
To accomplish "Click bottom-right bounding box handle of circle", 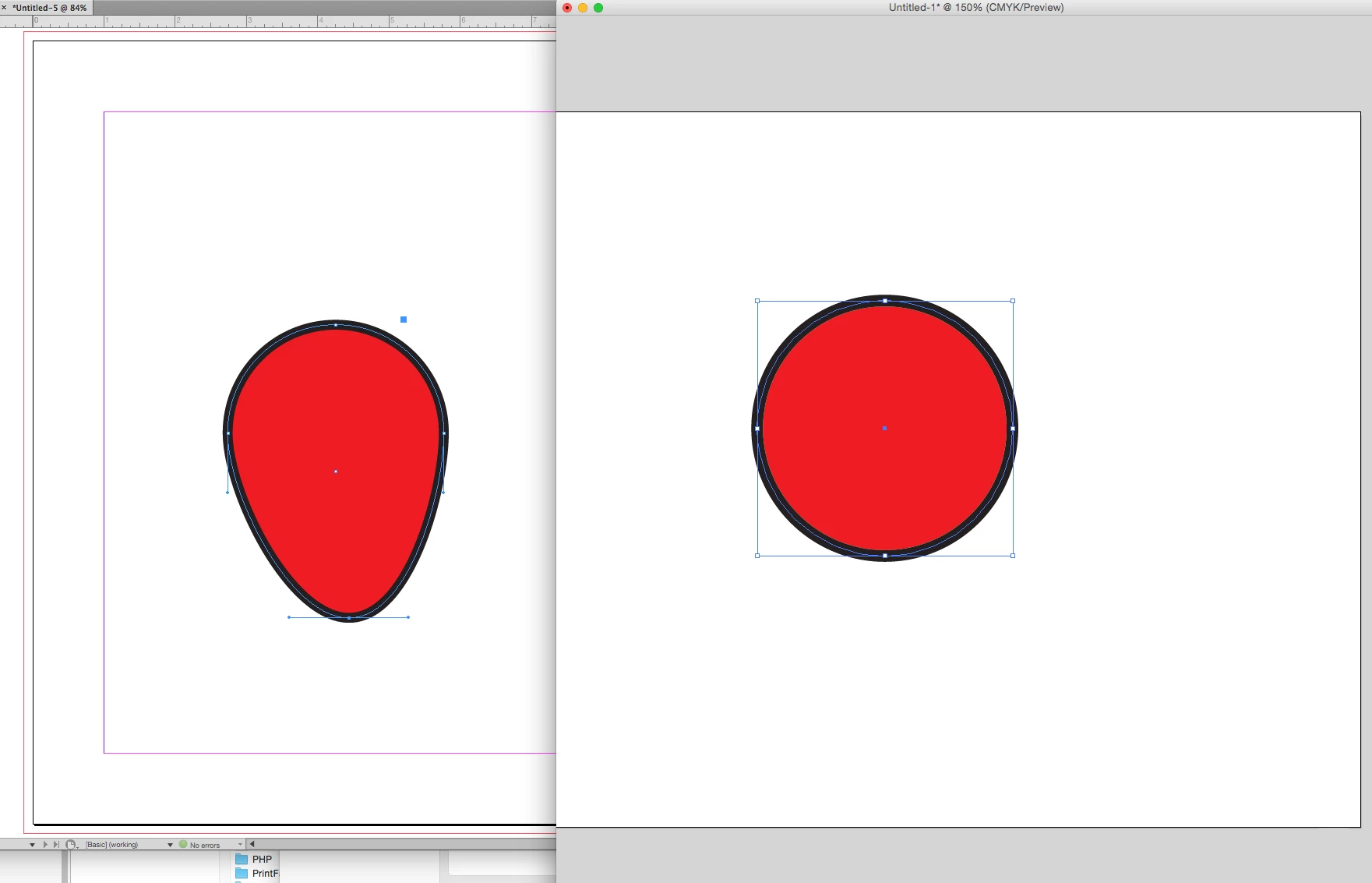I will (x=1013, y=556).
